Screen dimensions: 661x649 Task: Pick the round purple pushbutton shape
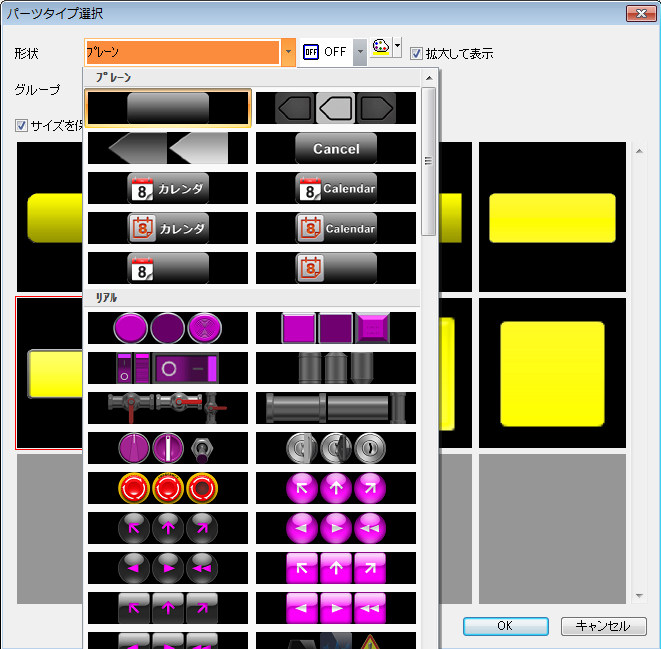(x=168, y=327)
